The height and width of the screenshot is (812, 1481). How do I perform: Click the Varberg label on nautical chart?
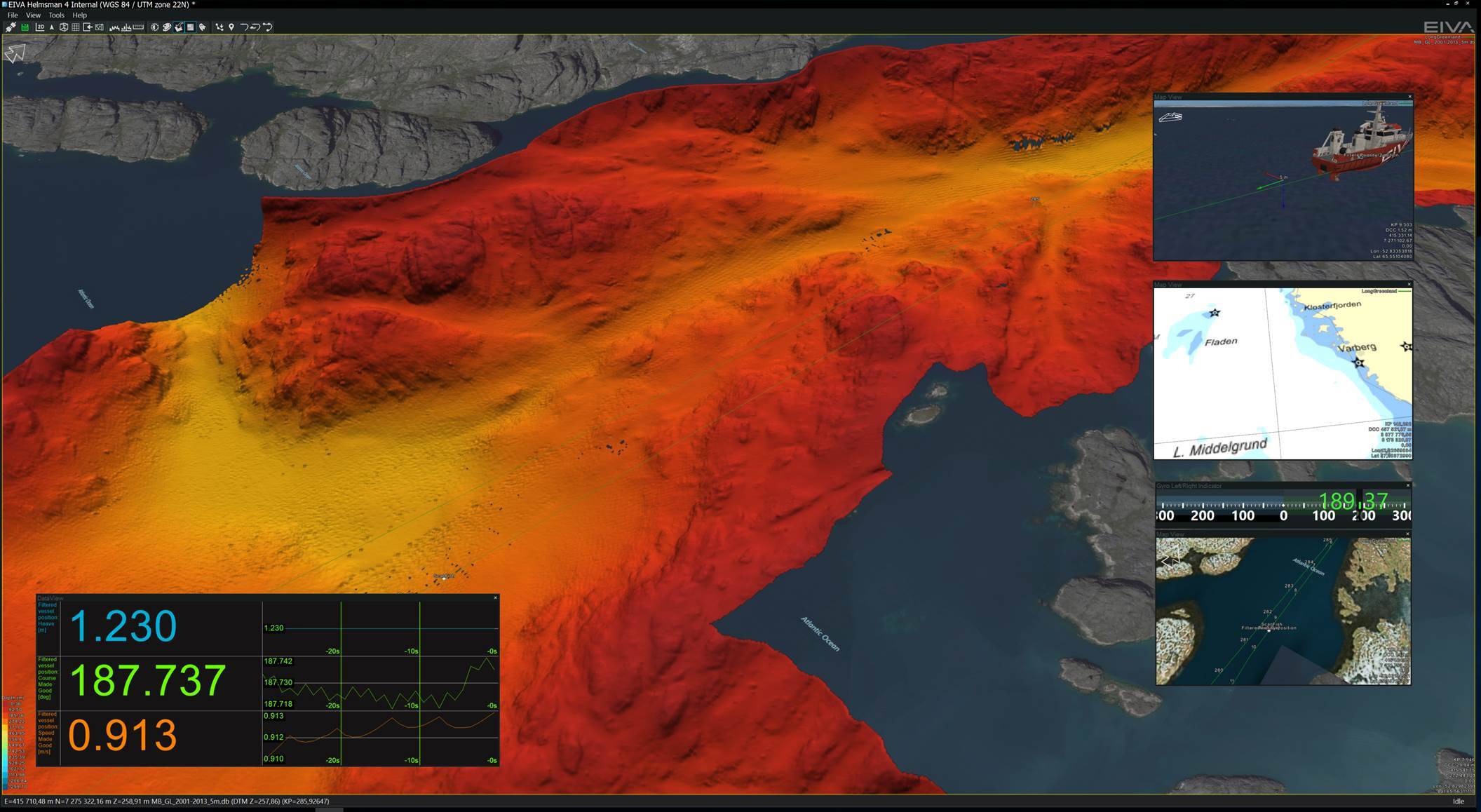(1357, 347)
